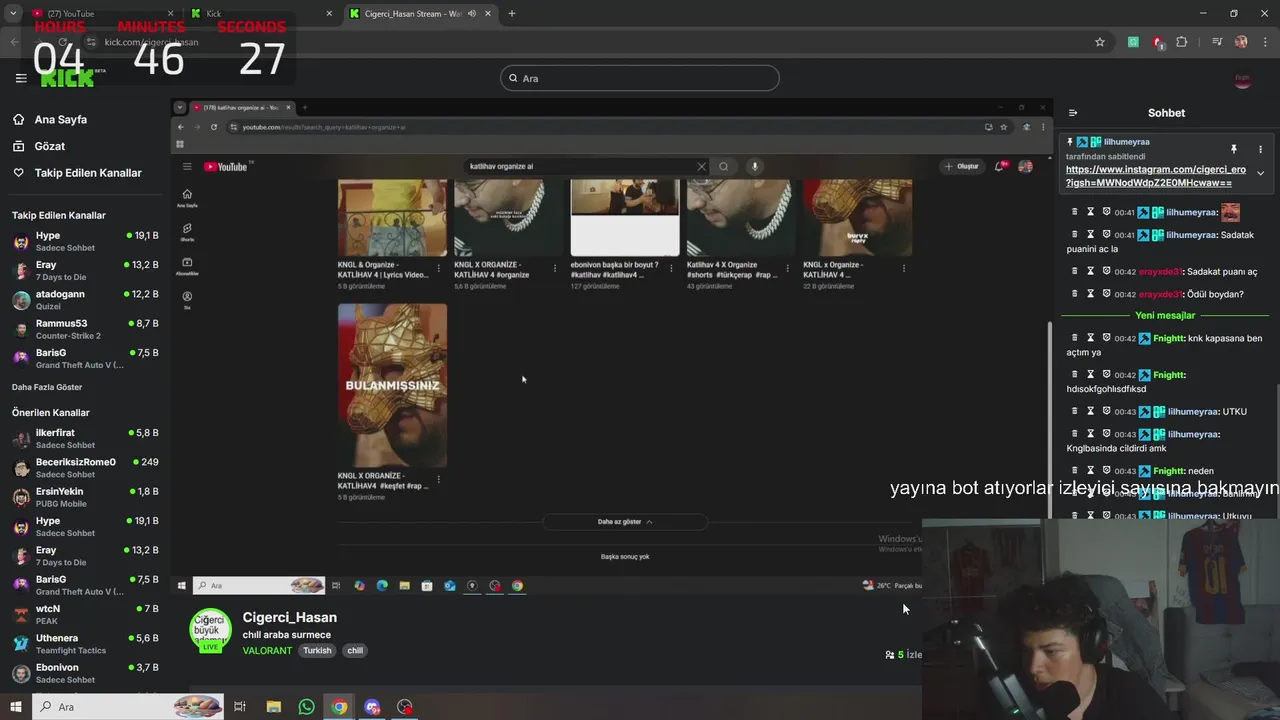Open BeceriksizRome0 recommended channel
Image resolution: width=1280 pixels, height=720 pixels.
[x=85, y=467]
